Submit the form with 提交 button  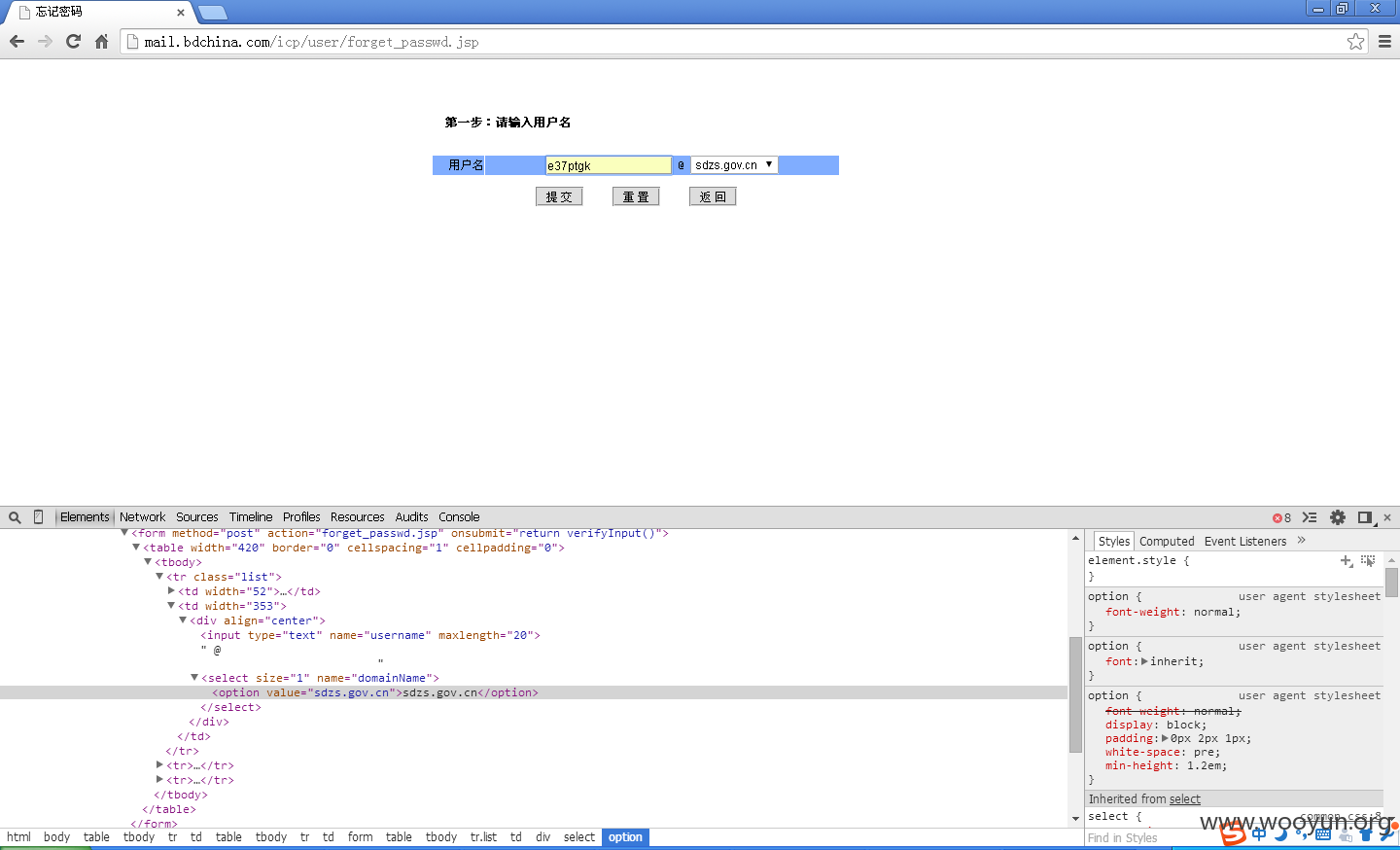559,196
